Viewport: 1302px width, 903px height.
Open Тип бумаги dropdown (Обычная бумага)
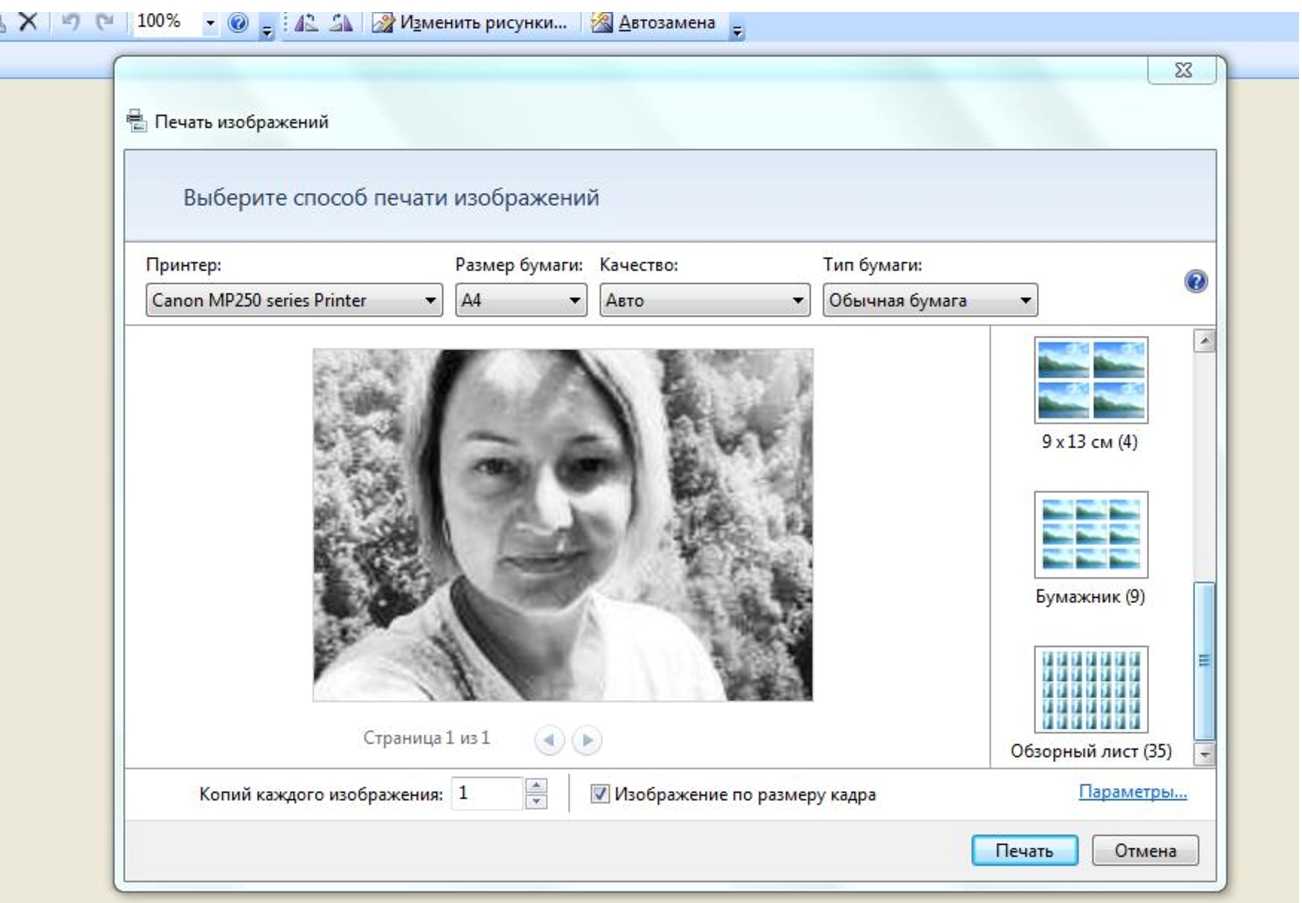point(929,299)
